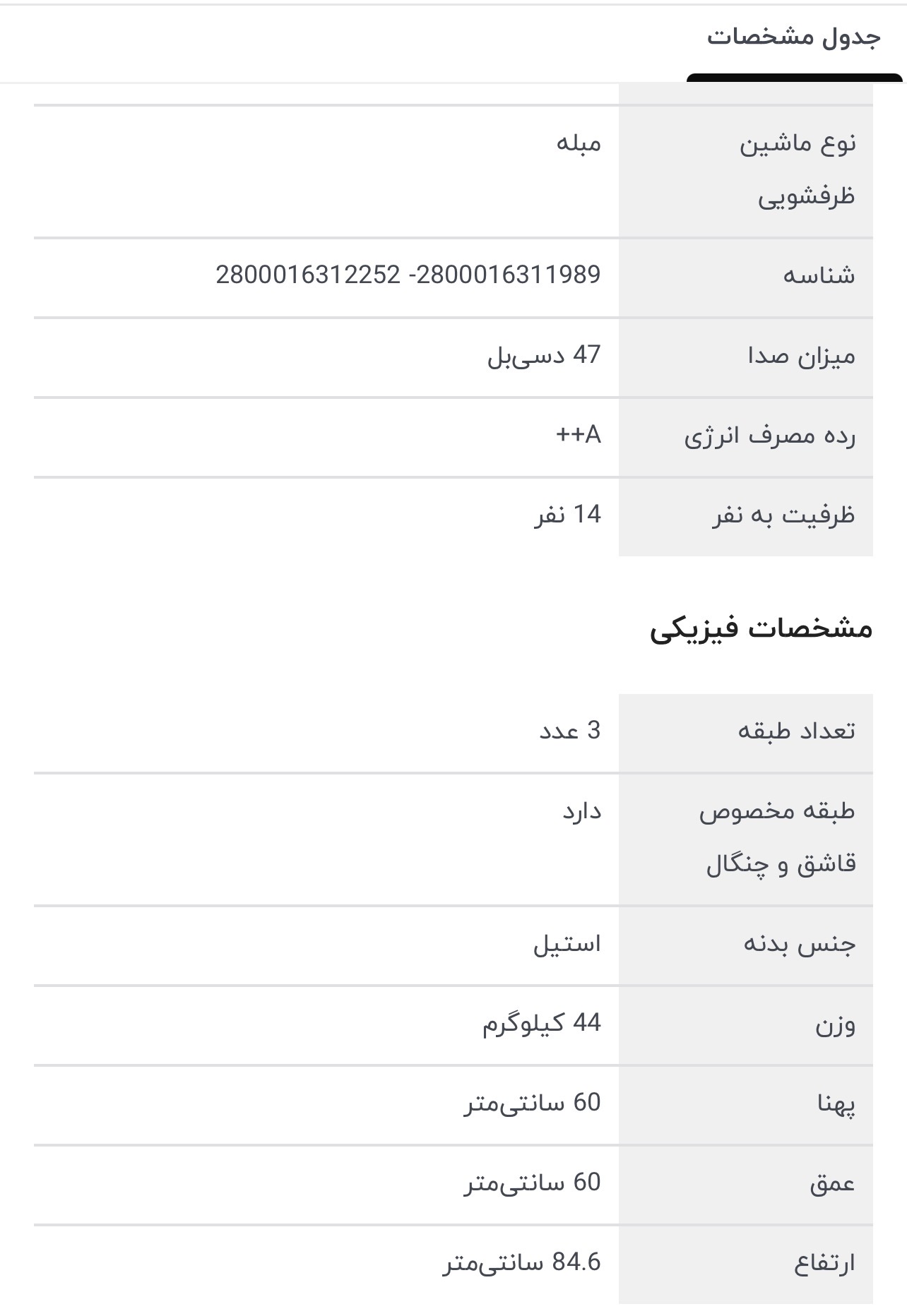Viewport: 907px width, 1316px height.
Task: Click the مشخصات فیزیکی section heading
Action: (x=761, y=628)
